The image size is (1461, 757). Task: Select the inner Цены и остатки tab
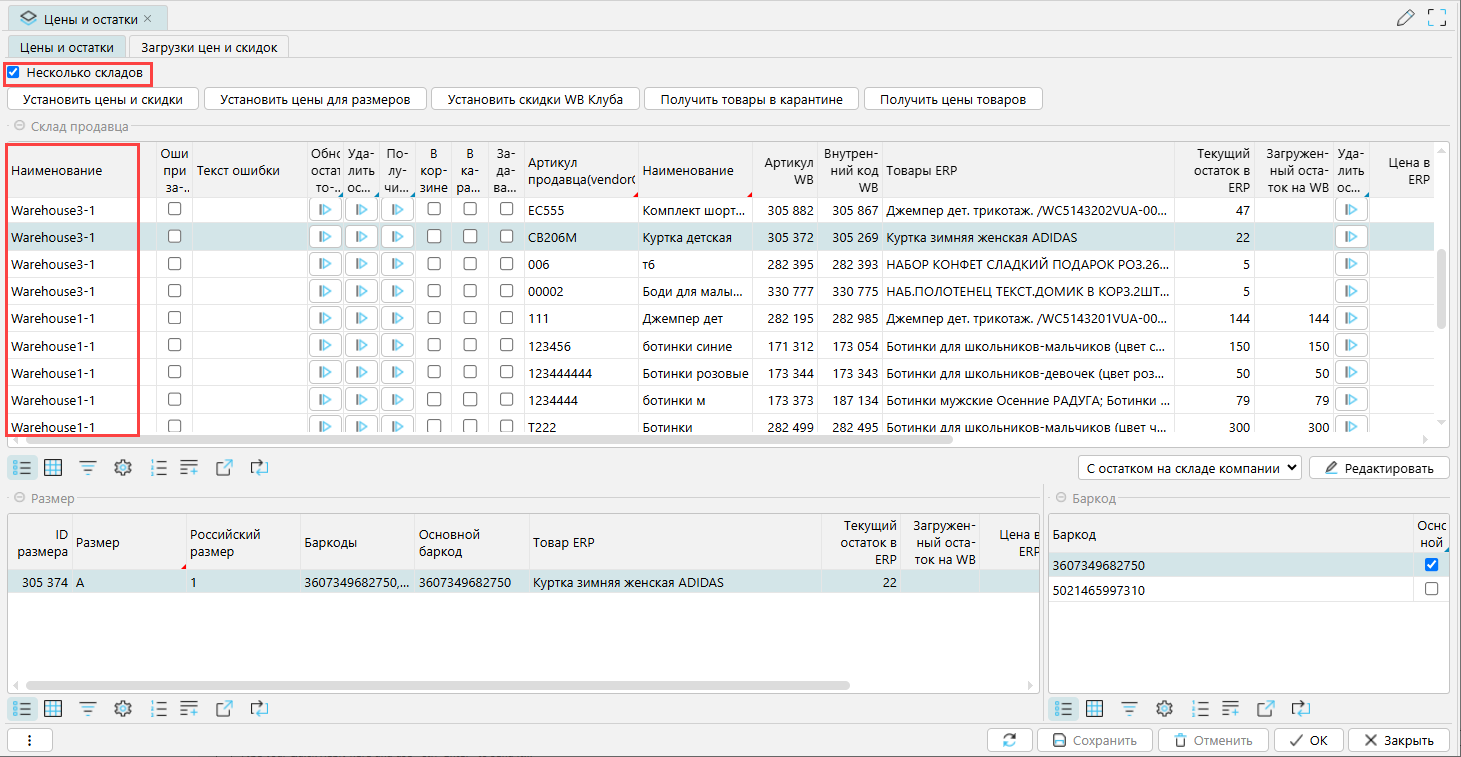coord(66,46)
